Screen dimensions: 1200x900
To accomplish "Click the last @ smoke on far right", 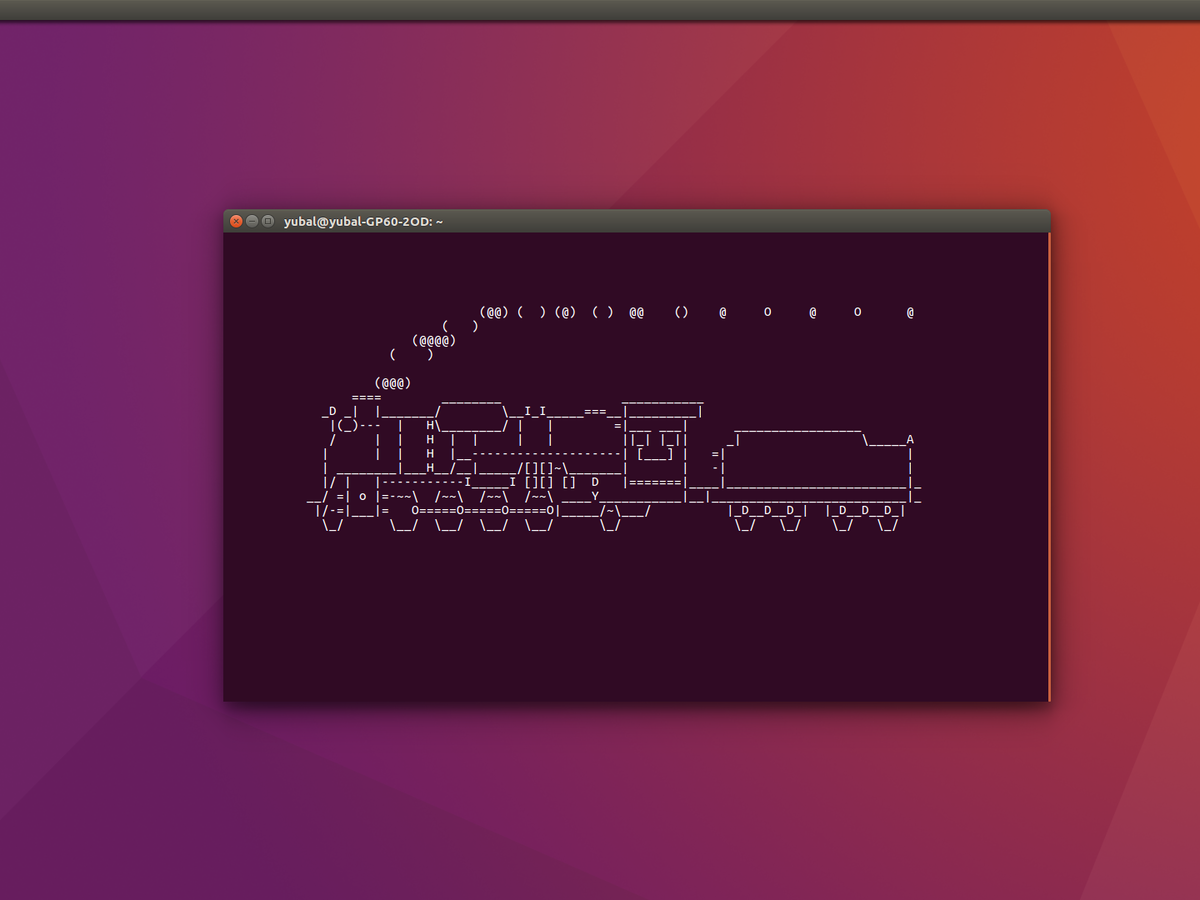I will pos(910,312).
